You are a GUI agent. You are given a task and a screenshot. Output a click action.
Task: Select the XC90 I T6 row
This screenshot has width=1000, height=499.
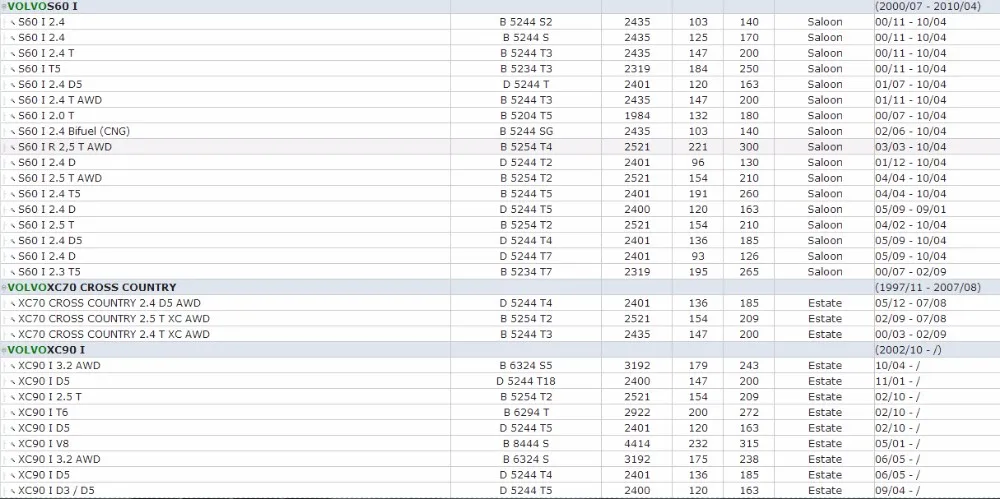point(500,413)
